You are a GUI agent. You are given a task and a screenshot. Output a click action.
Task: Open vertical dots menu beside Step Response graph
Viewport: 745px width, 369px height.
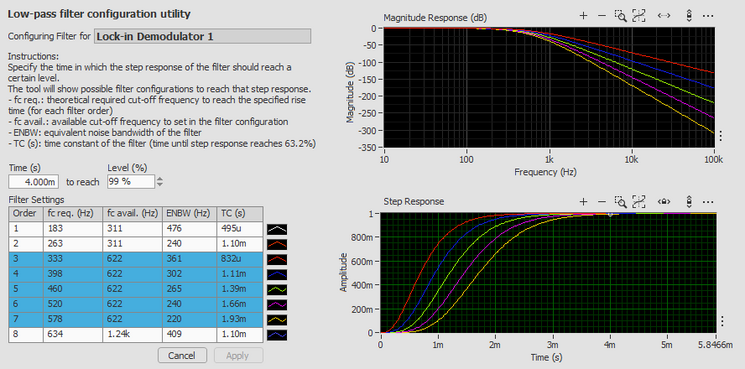coord(722,322)
